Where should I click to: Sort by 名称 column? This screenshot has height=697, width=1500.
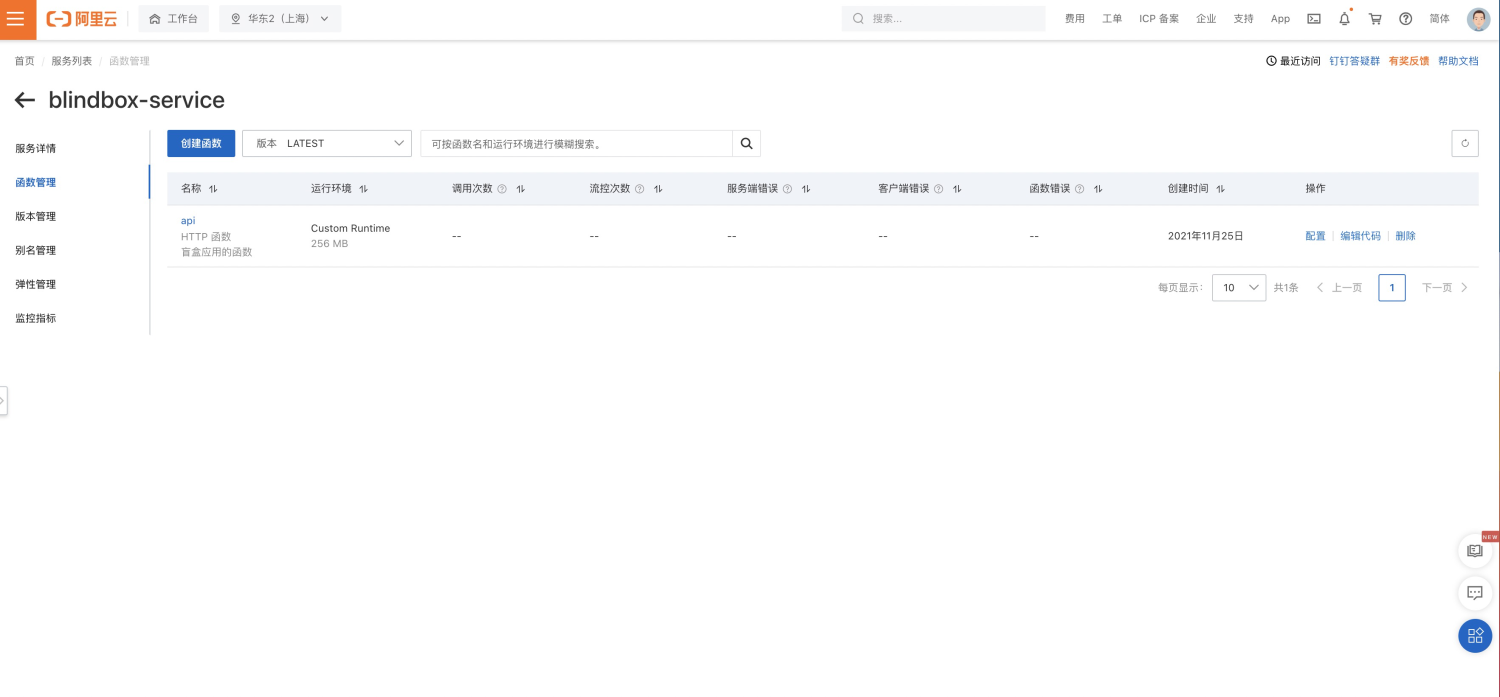[x=213, y=189]
